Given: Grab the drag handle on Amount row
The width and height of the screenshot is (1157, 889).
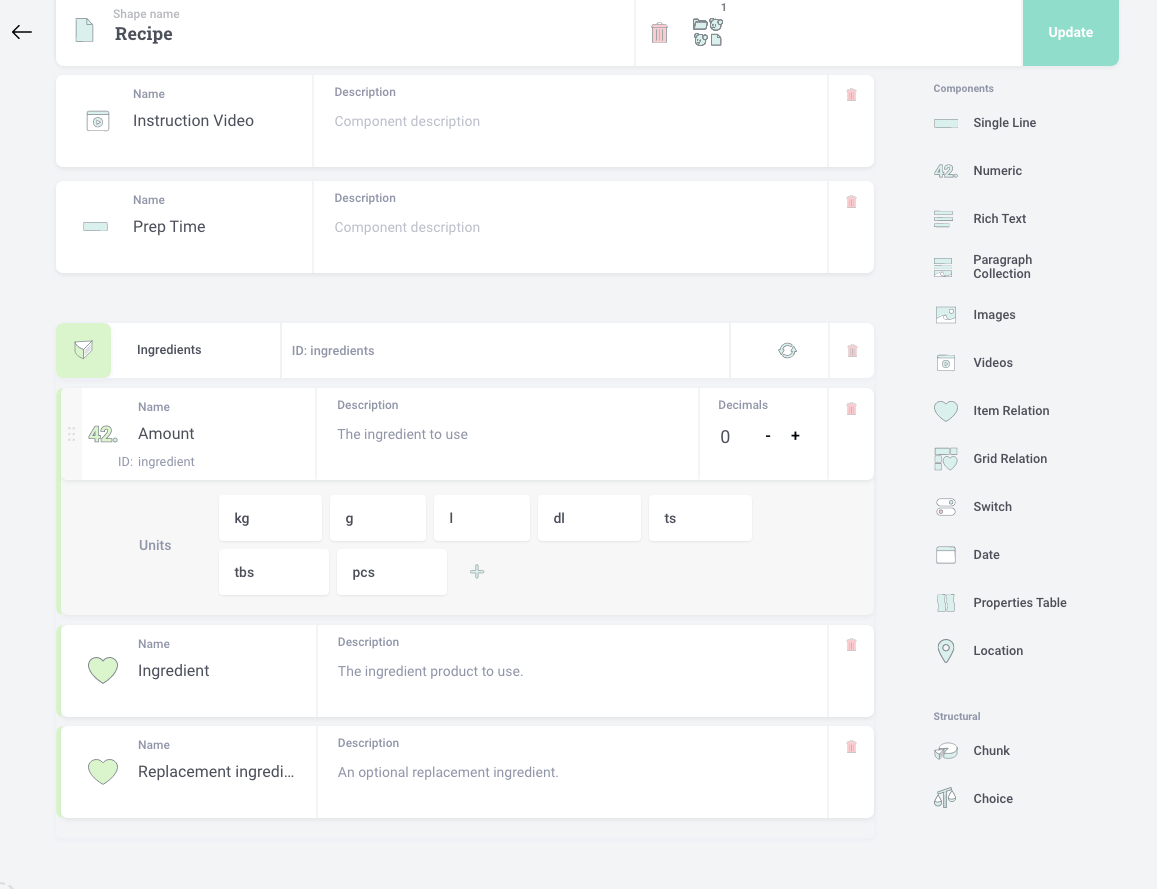Looking at the screenshot, I should (x=72, y=434).
